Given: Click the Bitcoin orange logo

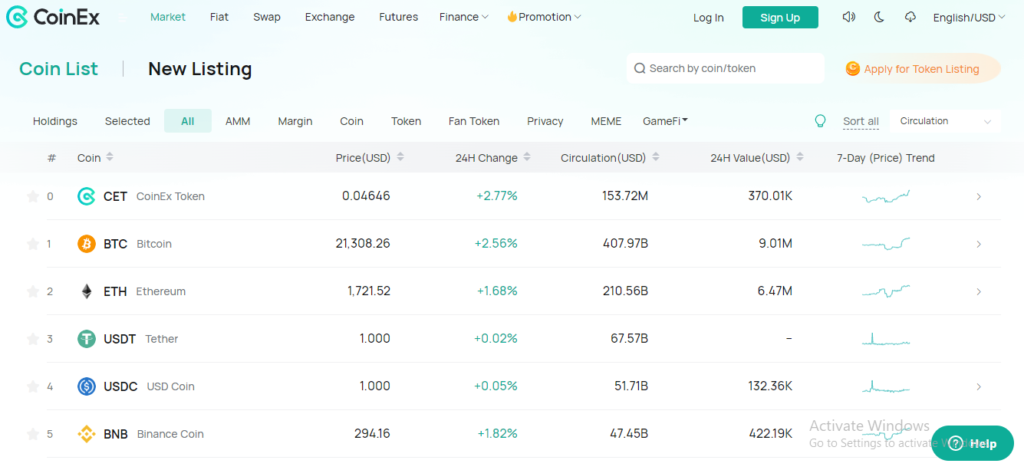Looking at the screenshot, I should [x=86, y=244].
